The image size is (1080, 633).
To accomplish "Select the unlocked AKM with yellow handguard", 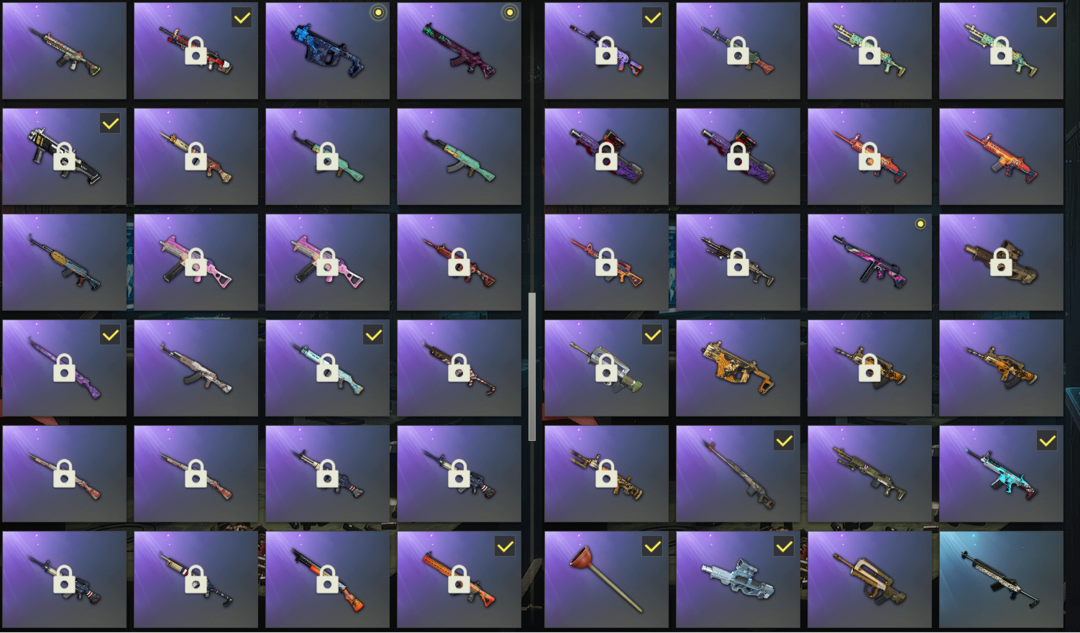I will coord(64,262).
